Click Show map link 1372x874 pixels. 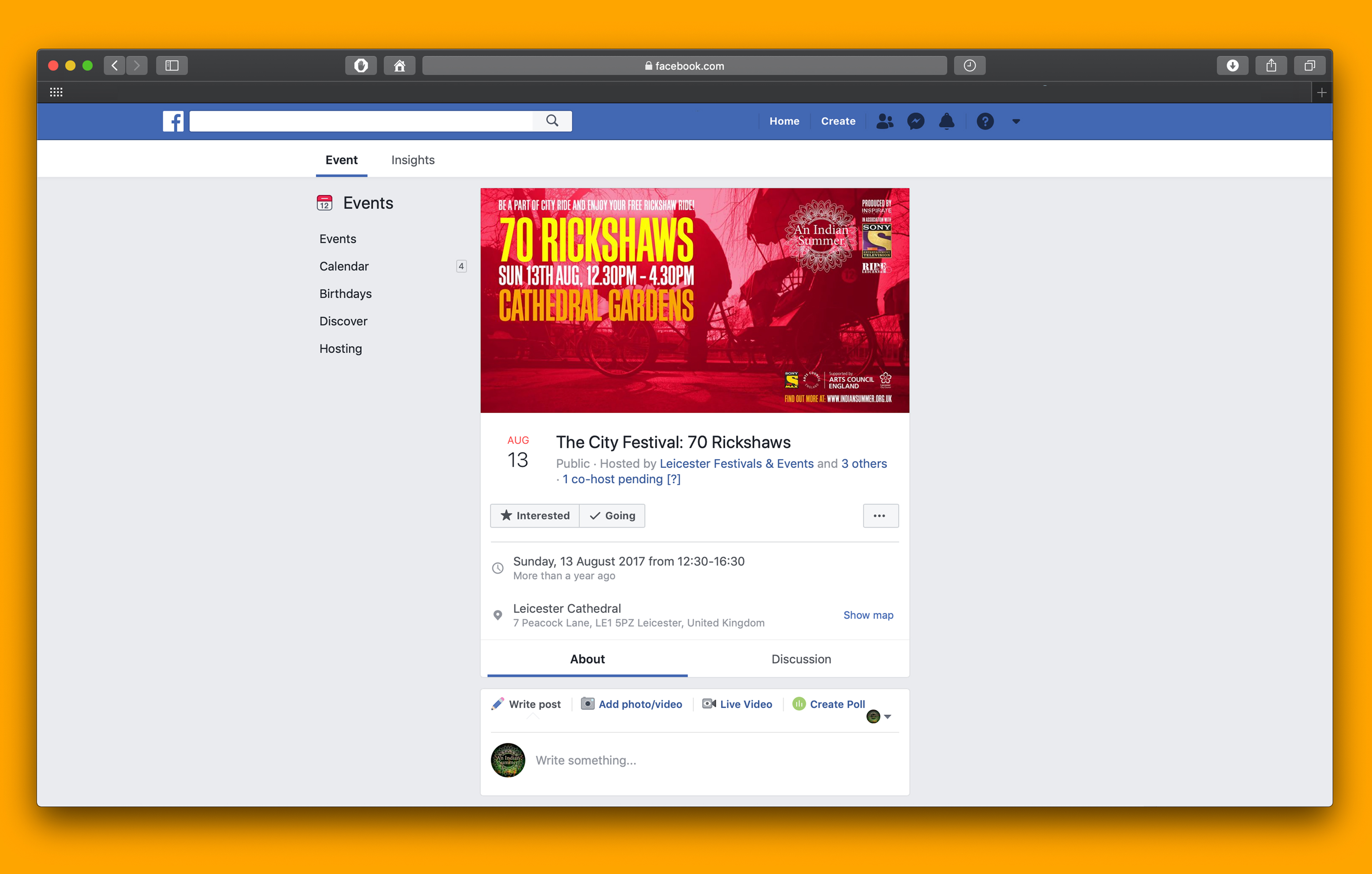point(868,615)
